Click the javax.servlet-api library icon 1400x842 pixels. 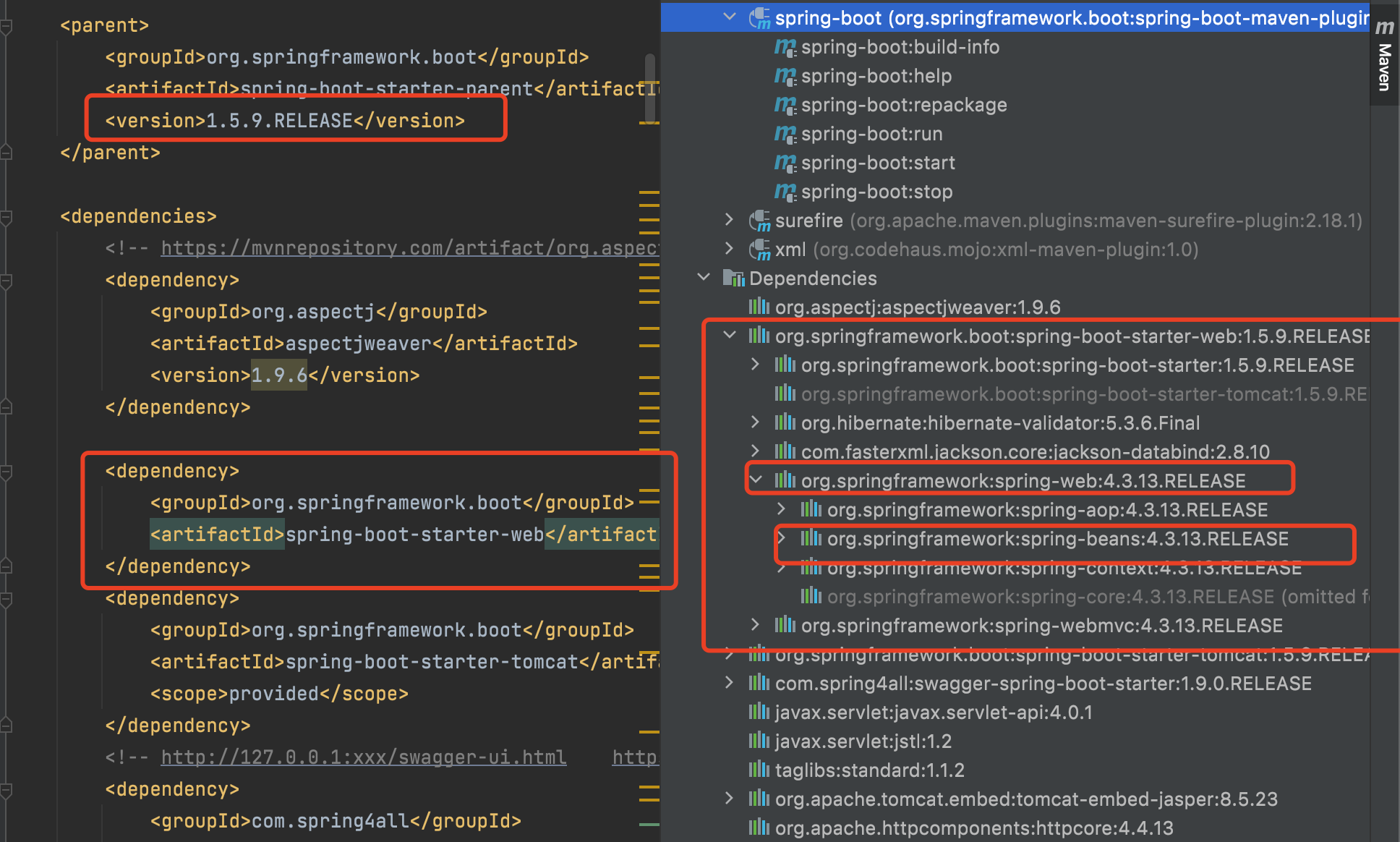pyautogui.click(x=759, y=713)
